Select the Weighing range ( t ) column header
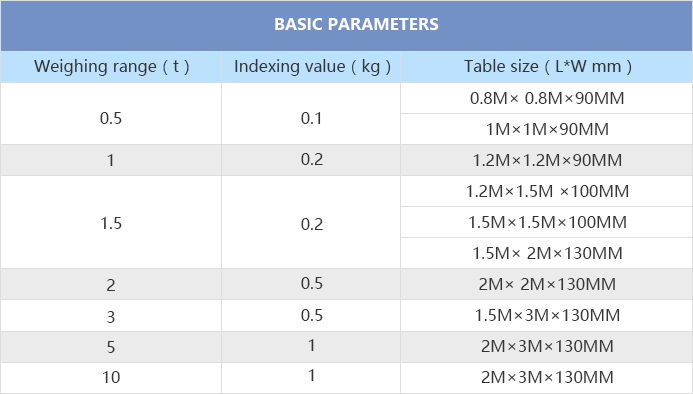 click(111, 67)
